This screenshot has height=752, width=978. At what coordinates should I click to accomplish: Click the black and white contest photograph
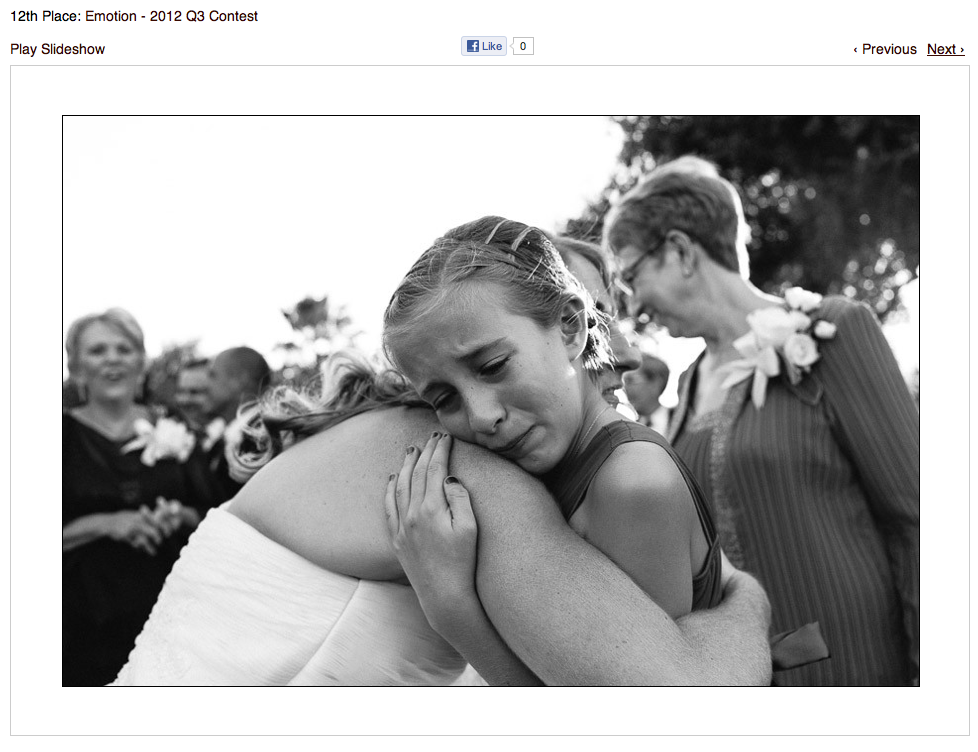click(x=491, y=401)
